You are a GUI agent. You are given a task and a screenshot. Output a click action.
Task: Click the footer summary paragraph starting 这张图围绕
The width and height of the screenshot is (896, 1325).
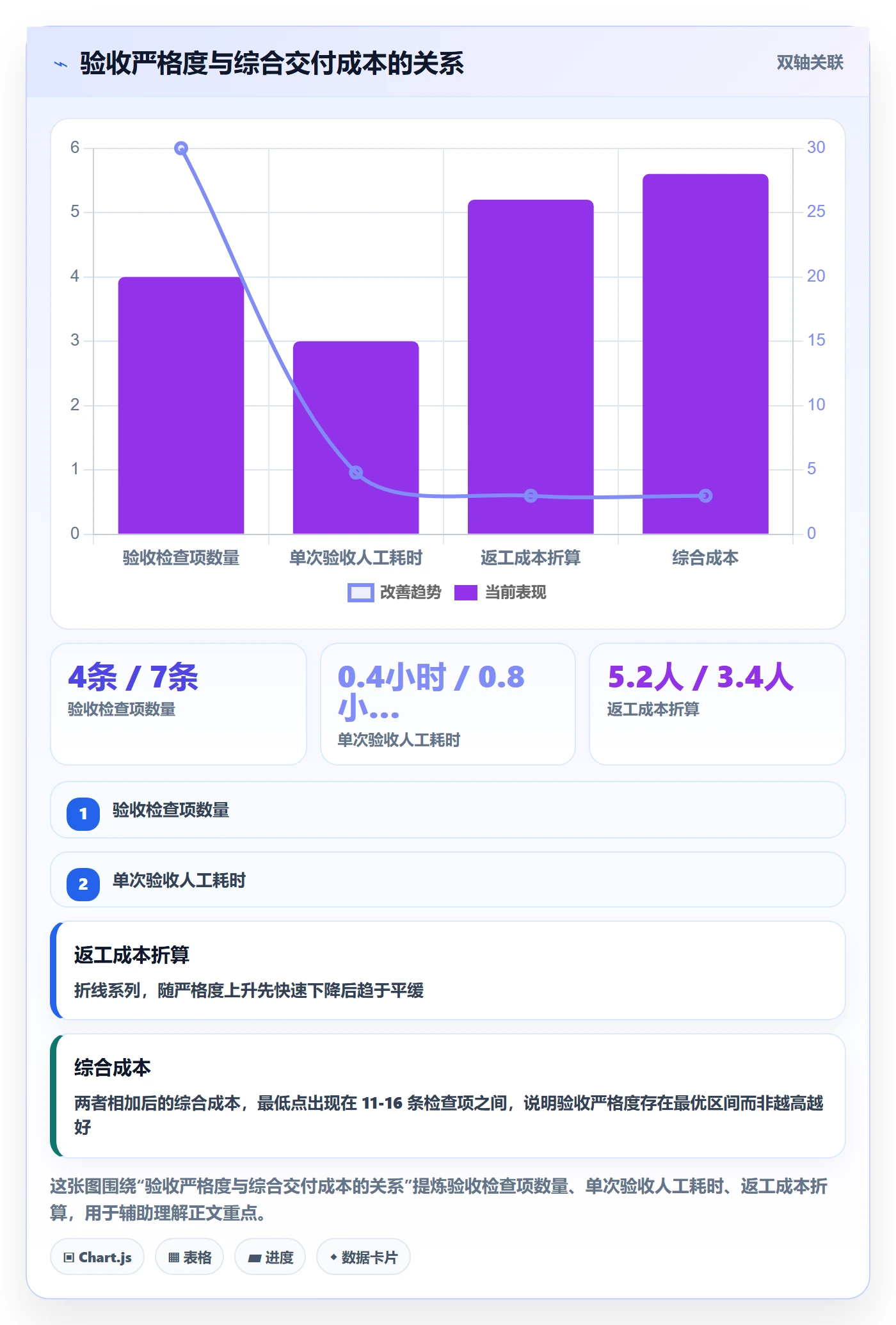coord(439,1200)
